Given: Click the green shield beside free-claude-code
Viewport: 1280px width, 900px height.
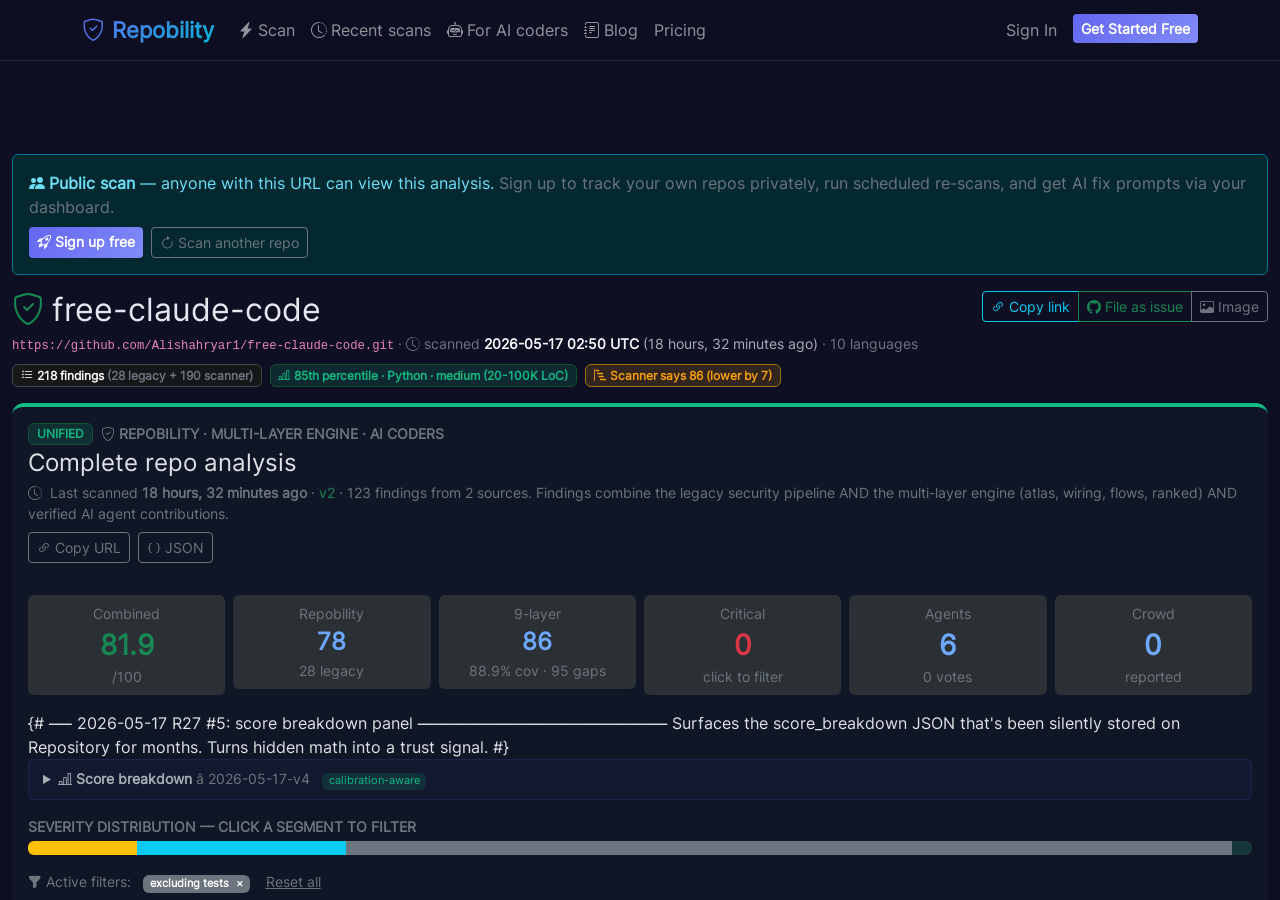Looking at the screenshot, I should [28, 309].
